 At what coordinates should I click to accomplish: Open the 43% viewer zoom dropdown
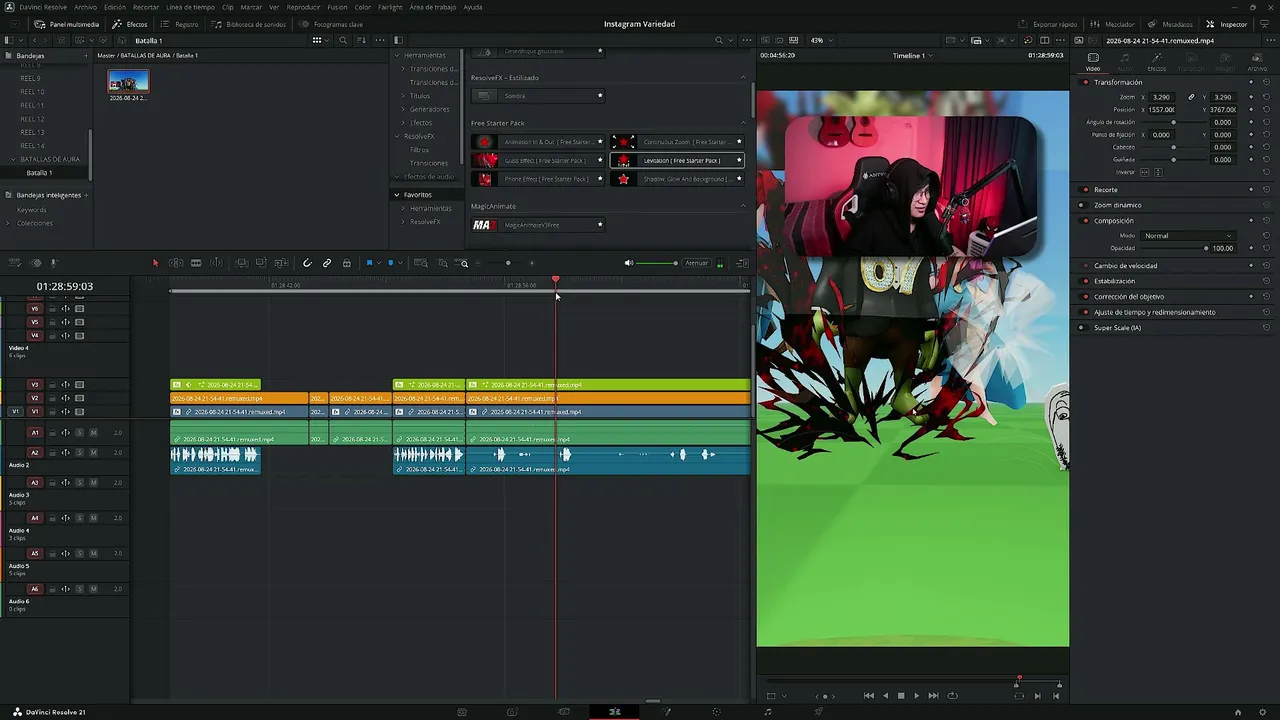coord(820,40)
